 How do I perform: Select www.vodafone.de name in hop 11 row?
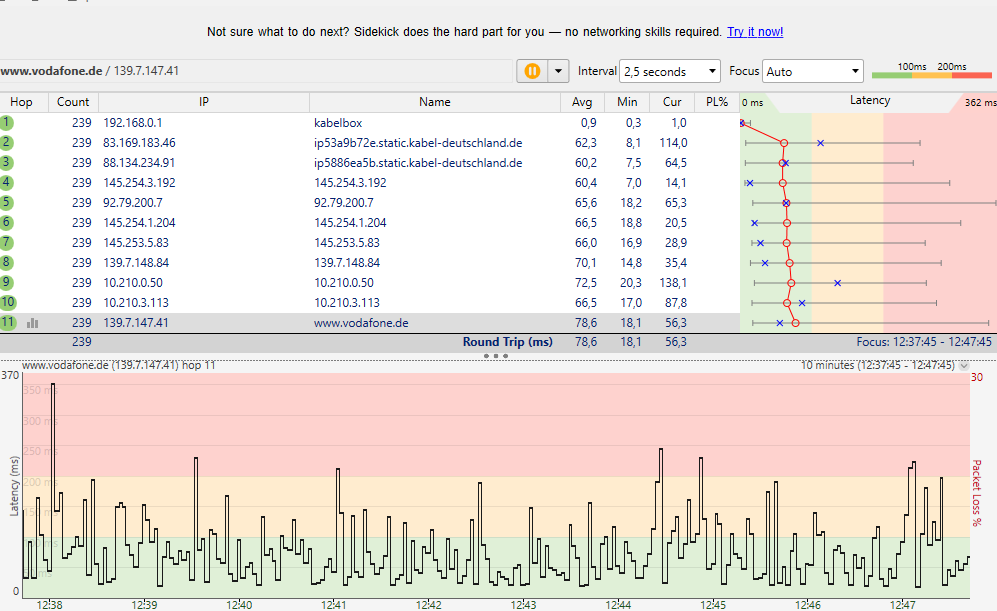361,323
